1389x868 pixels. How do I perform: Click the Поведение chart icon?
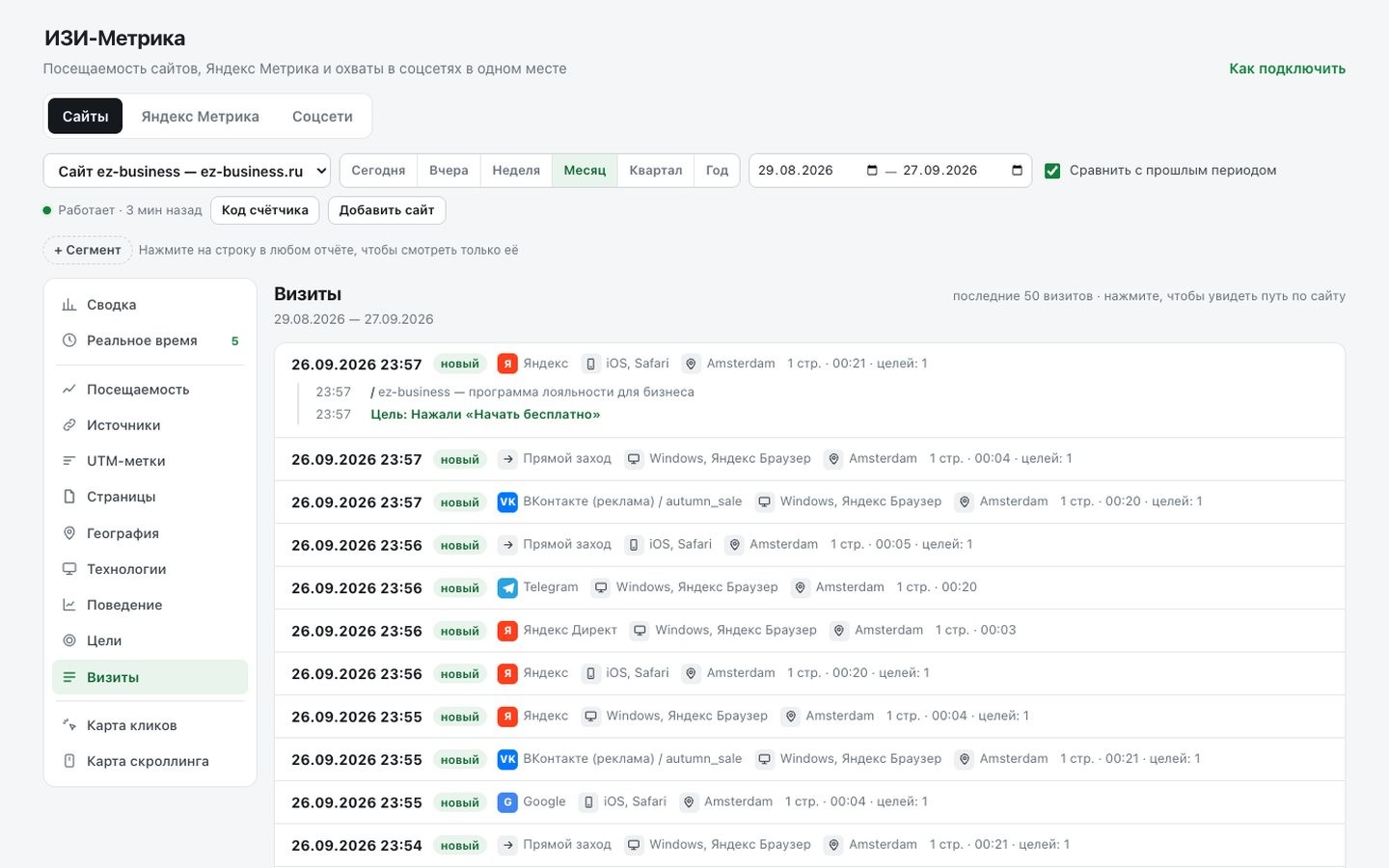pos(69,605)
